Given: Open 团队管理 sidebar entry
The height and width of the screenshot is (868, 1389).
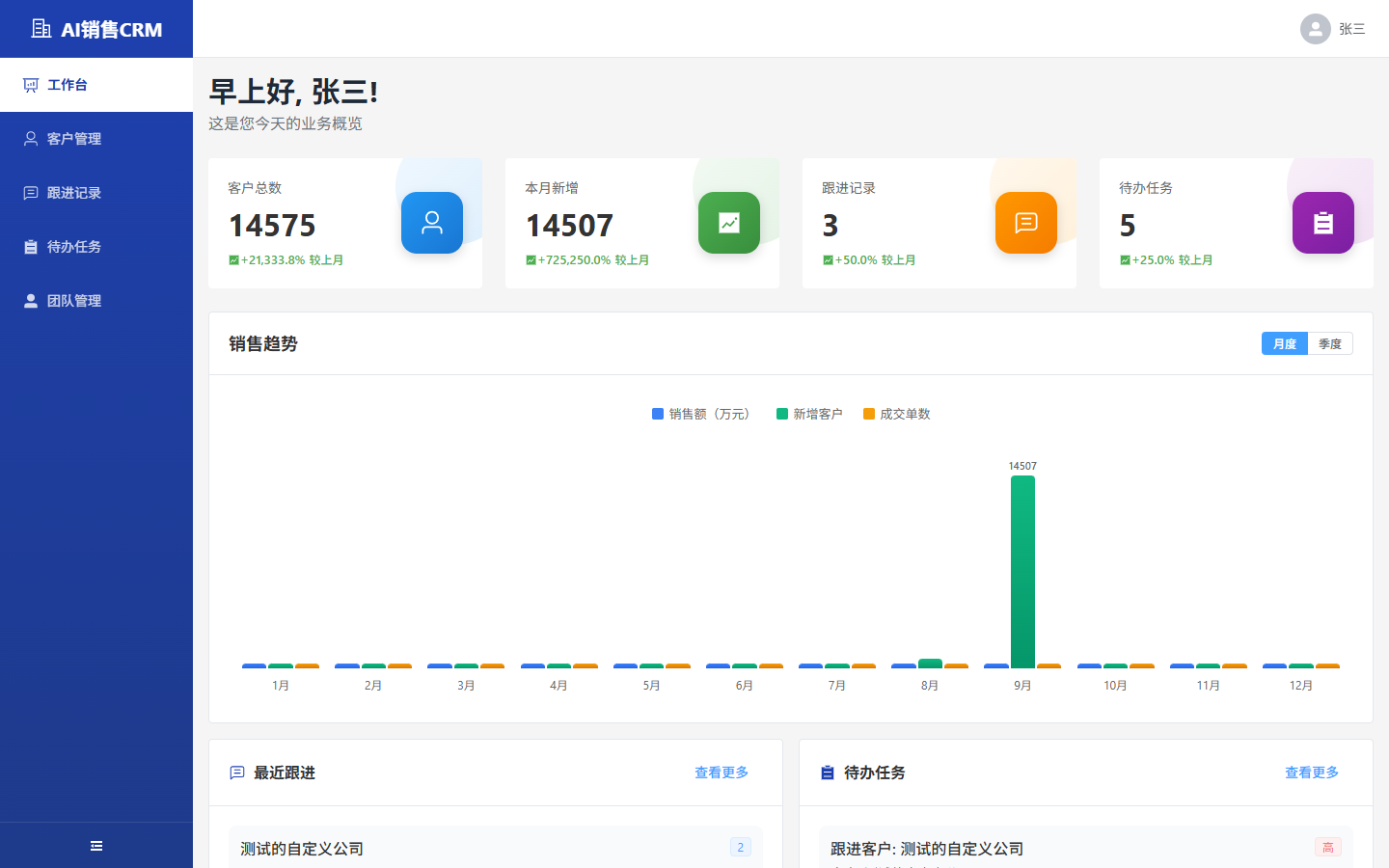Looking at the screenshot, I should pos(96,301).
